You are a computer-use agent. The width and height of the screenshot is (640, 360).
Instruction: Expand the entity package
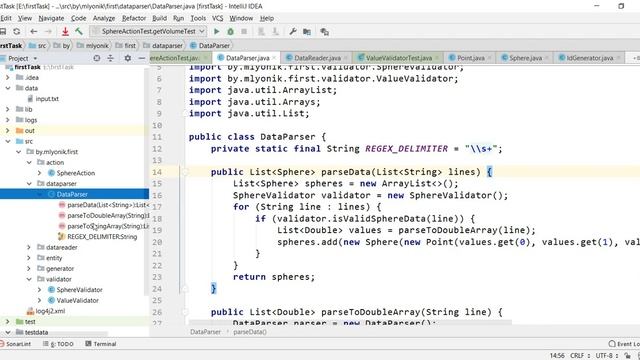point(29,258)
